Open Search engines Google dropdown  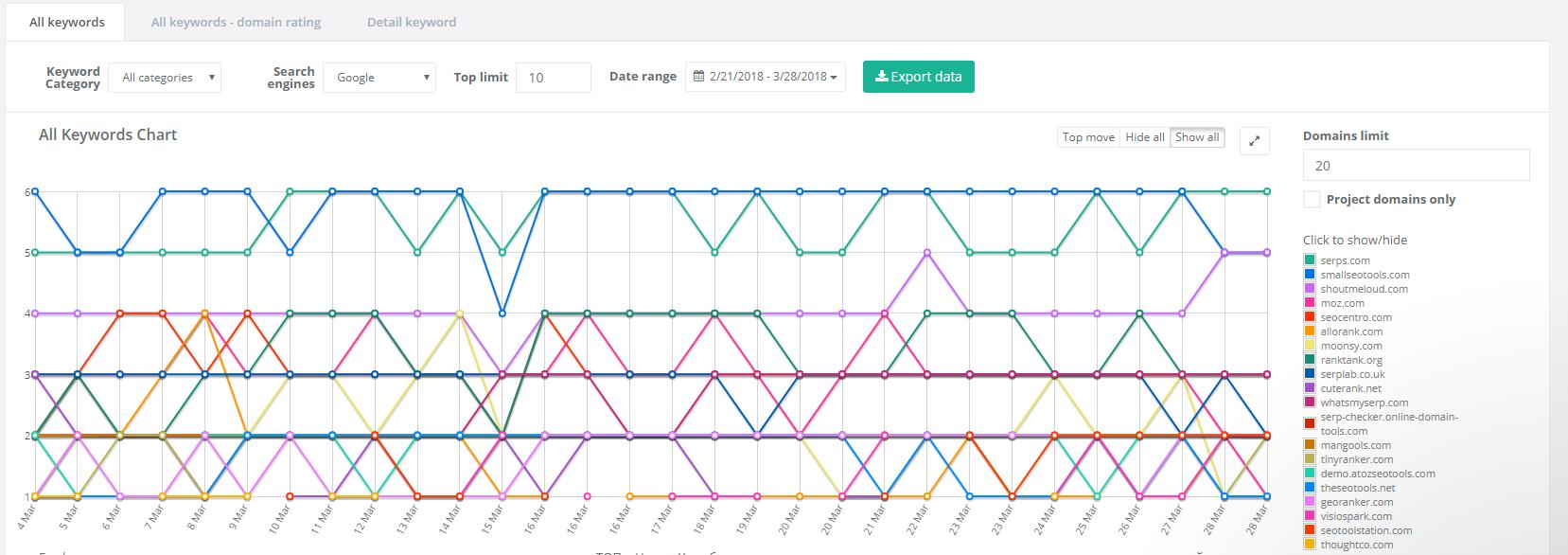[379, 78]
